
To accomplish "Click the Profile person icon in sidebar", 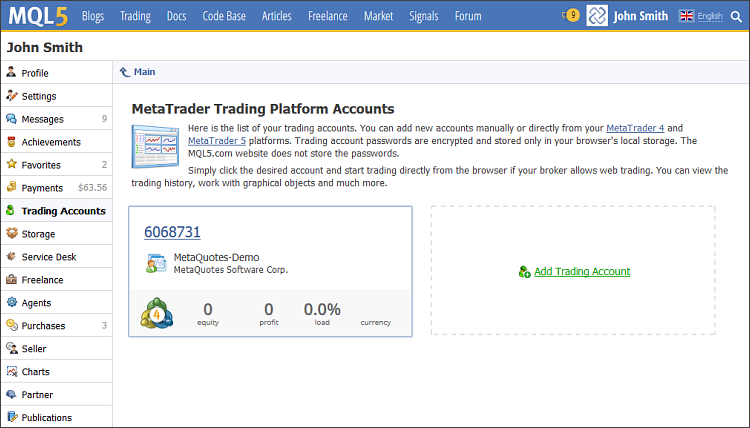I will click(x=11, y=72).
